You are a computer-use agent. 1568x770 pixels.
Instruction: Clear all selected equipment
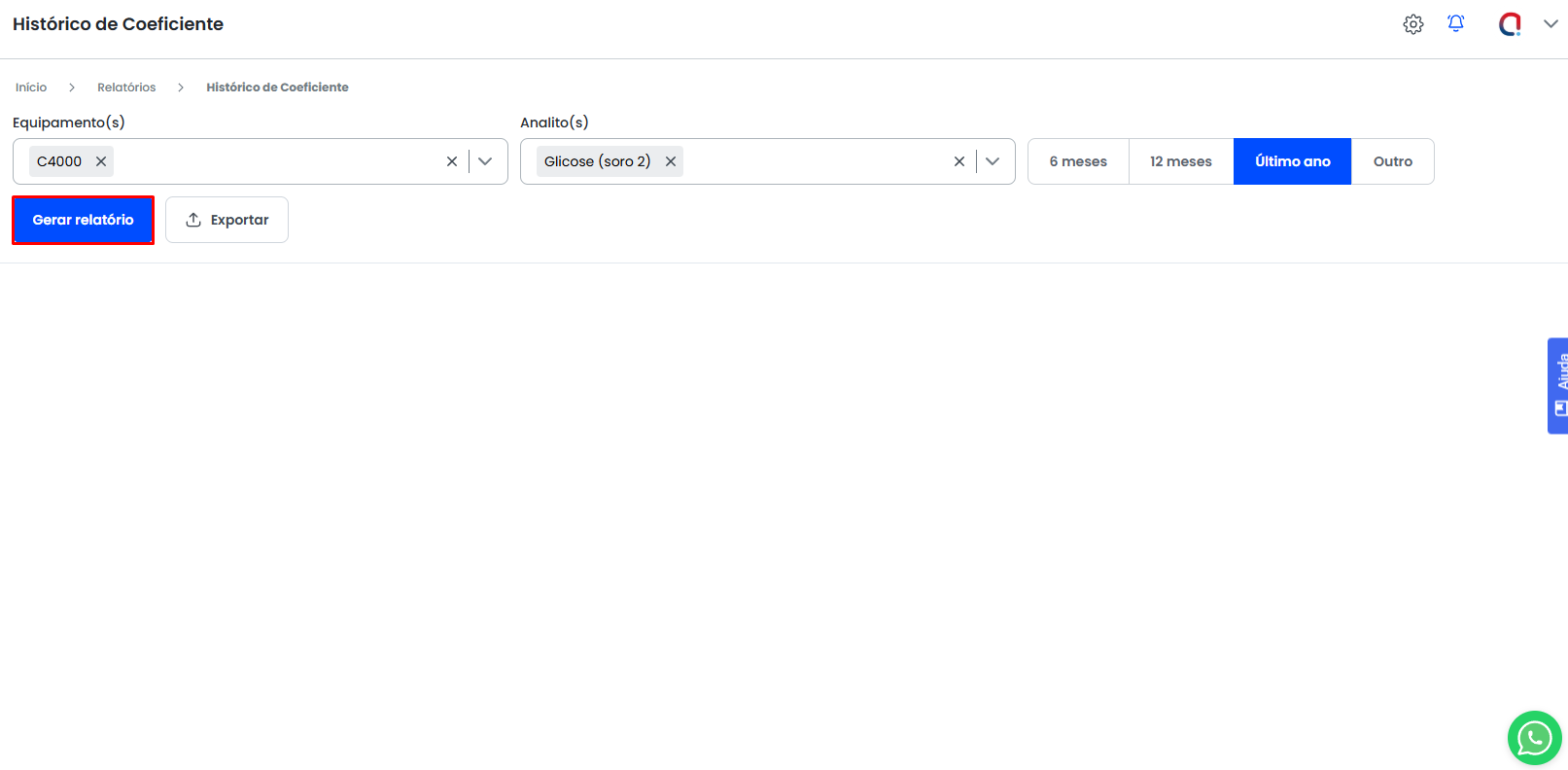tap(452, 161)
